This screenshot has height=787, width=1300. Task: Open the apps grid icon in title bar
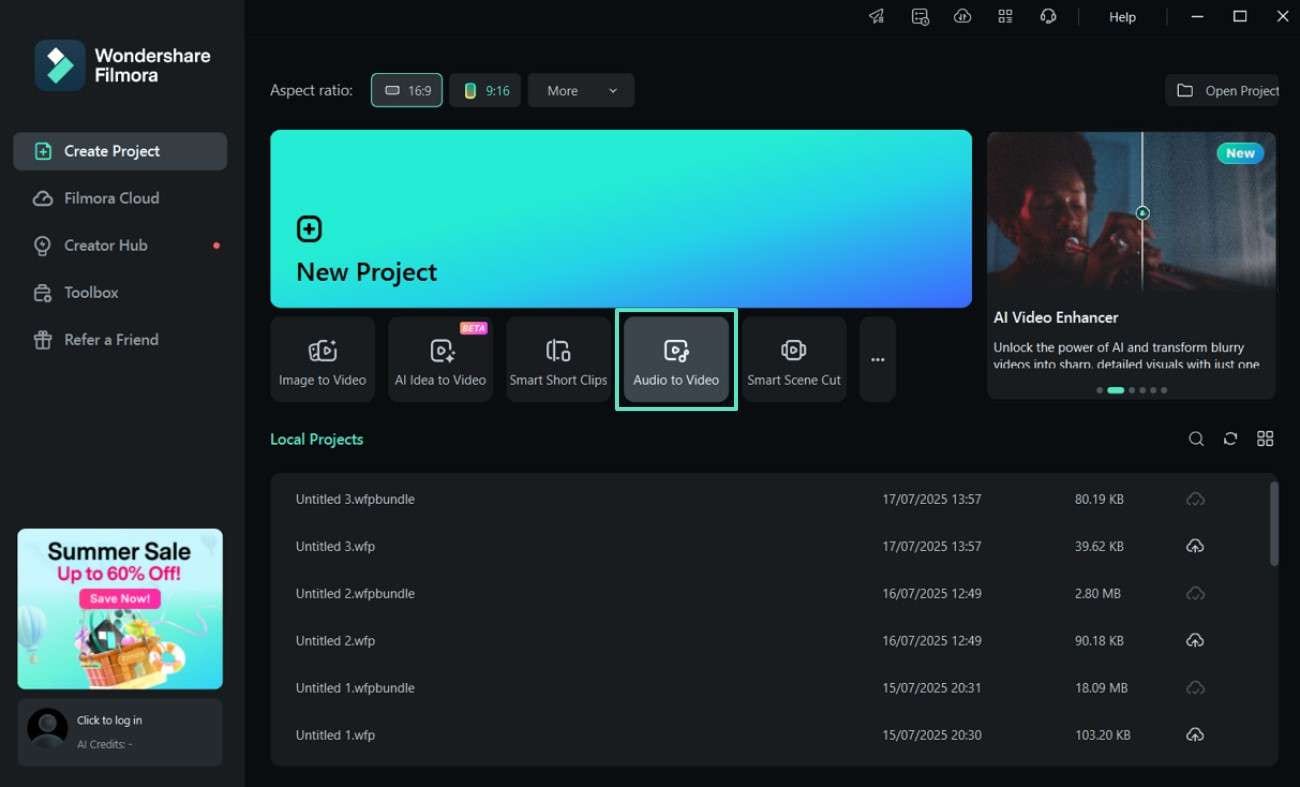[x=1005, y=16]
